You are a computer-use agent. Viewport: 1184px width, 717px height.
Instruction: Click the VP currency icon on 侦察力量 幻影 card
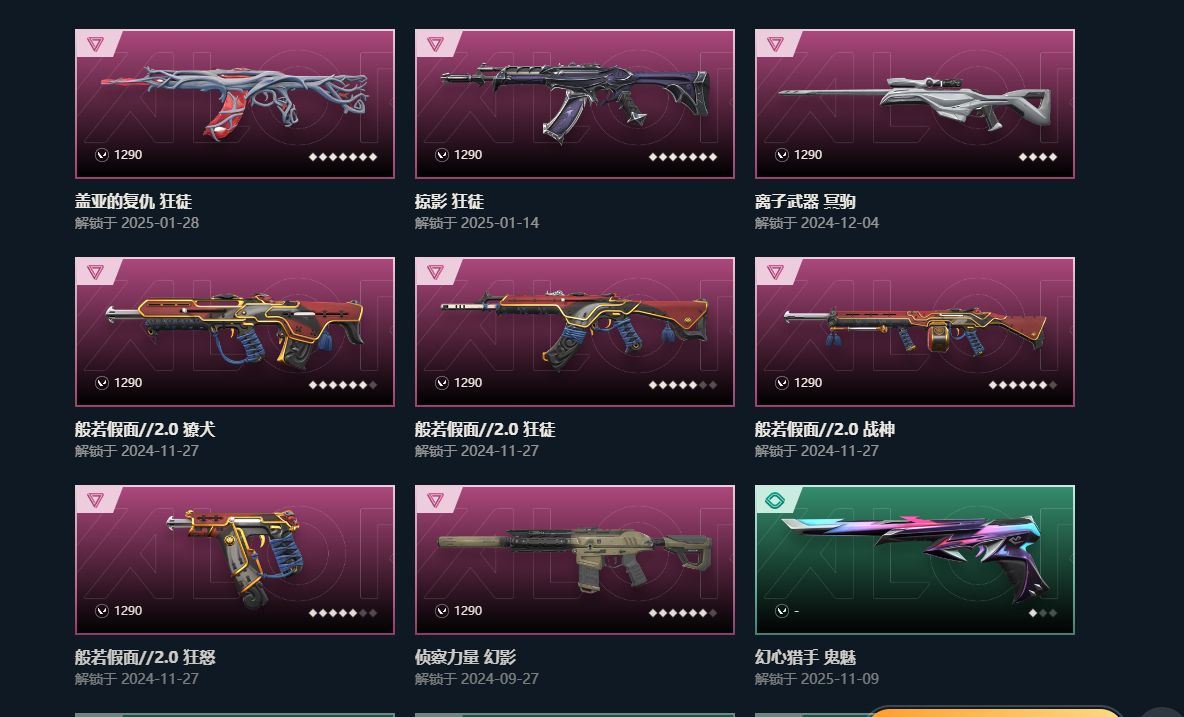click(x=442, y=611)
